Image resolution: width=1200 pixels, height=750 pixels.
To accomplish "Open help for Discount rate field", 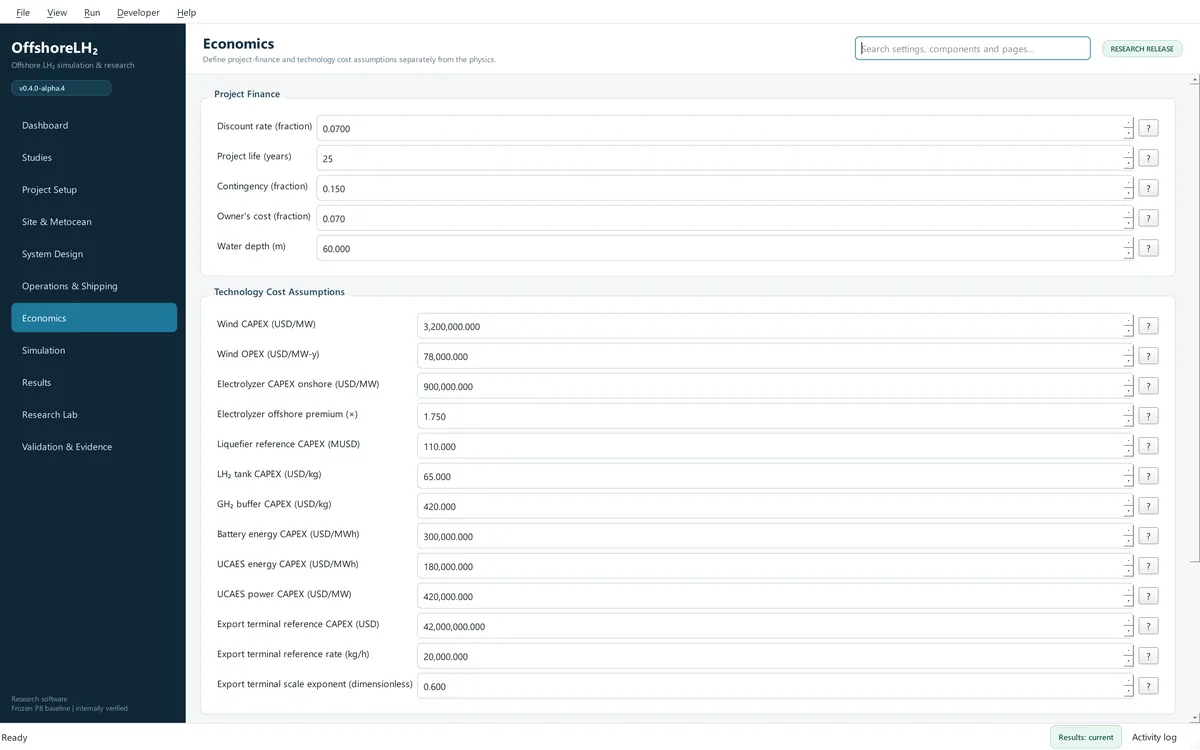I will tap(1148, 128).
